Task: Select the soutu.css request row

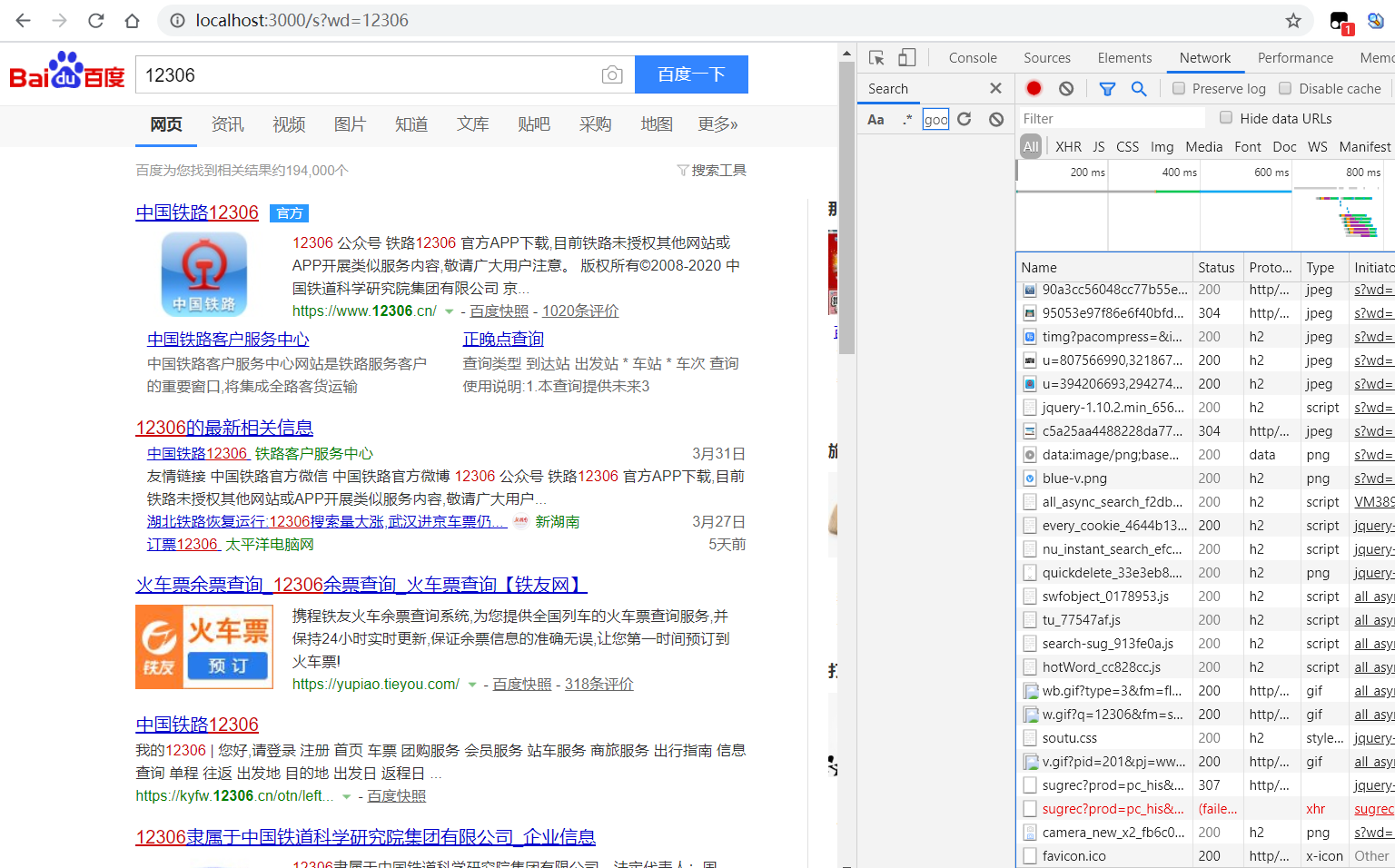Action: [1205, 738]
